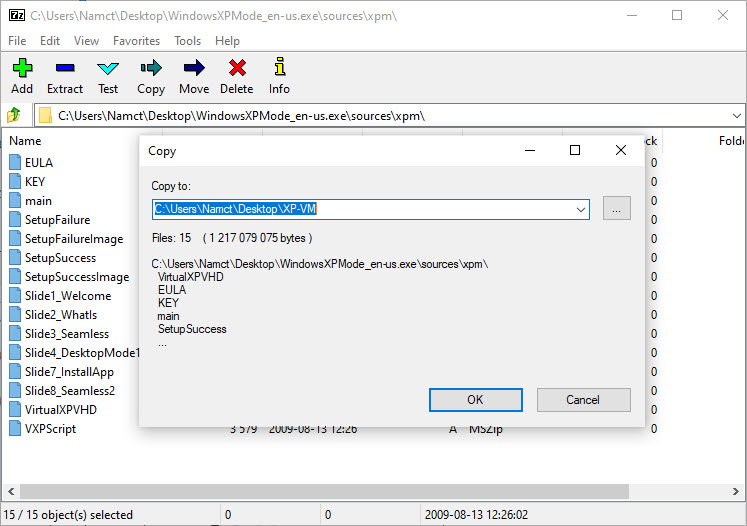Select the Slide4_DesktopMode1 file icon

pos(15,353)
